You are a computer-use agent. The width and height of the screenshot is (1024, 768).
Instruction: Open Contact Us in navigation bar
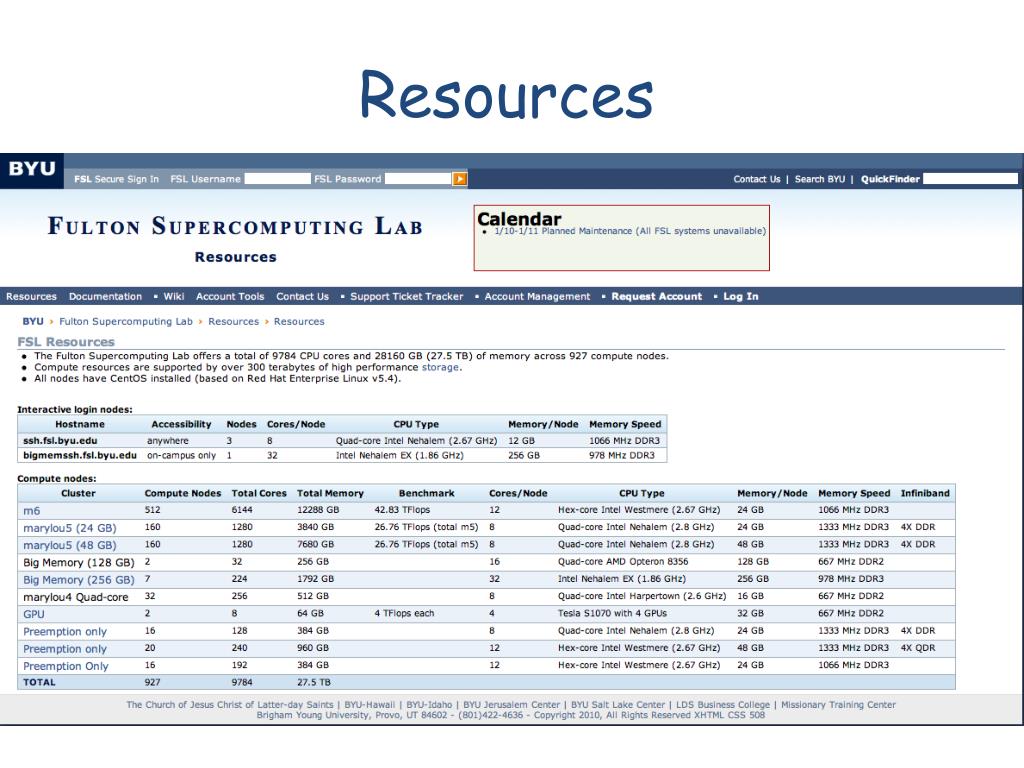tap(302, 296)
